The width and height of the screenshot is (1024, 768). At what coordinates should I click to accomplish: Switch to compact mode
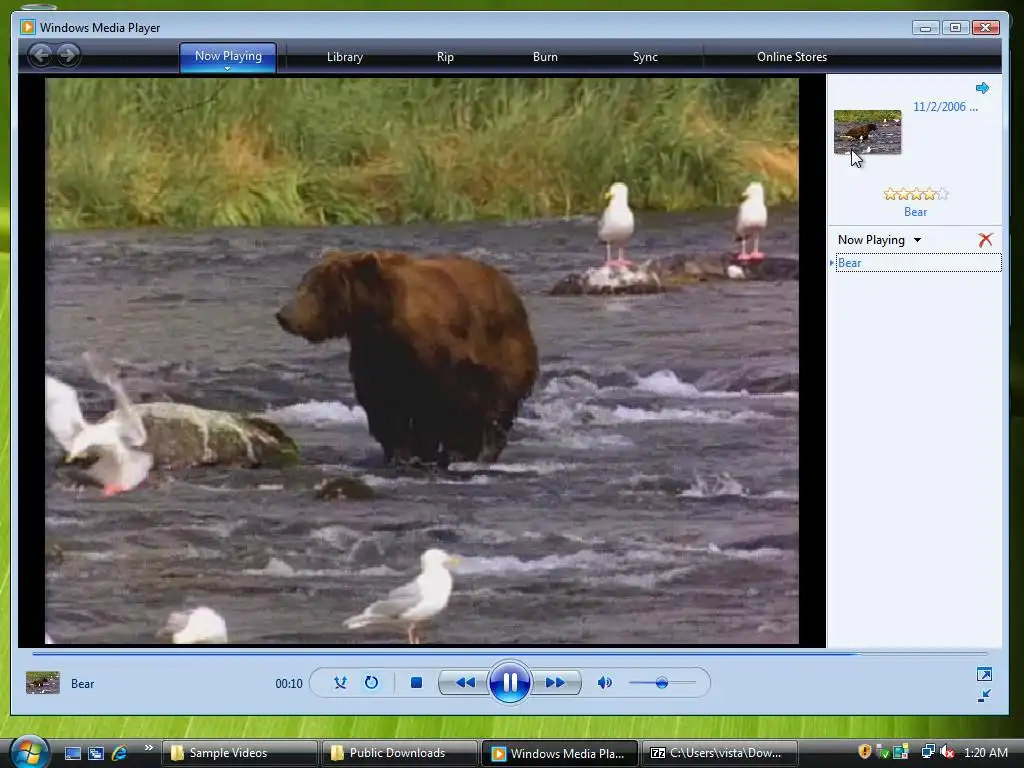[x=984, y=696]
